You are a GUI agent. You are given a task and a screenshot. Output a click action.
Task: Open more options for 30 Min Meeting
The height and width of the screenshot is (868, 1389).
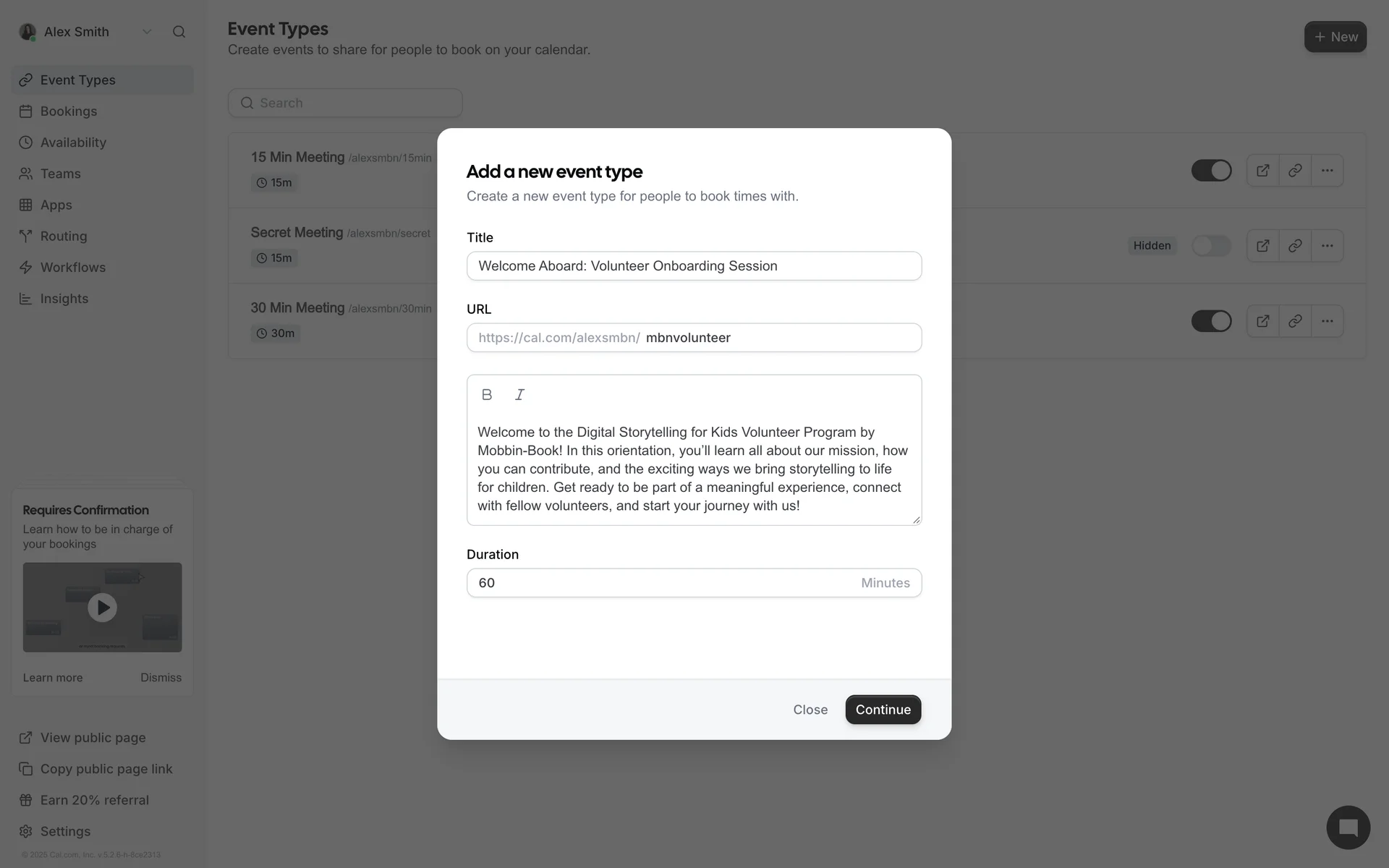tap(1327, 321)
